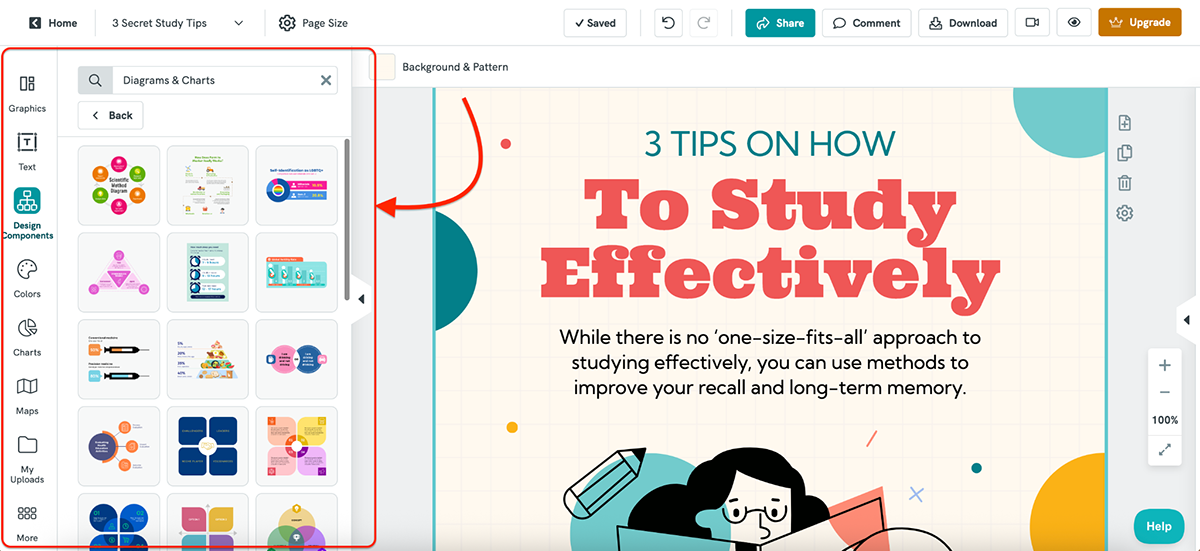Expand the right side panel arrow
This screenshot has width=1200, height=551.
(1186, 320)
